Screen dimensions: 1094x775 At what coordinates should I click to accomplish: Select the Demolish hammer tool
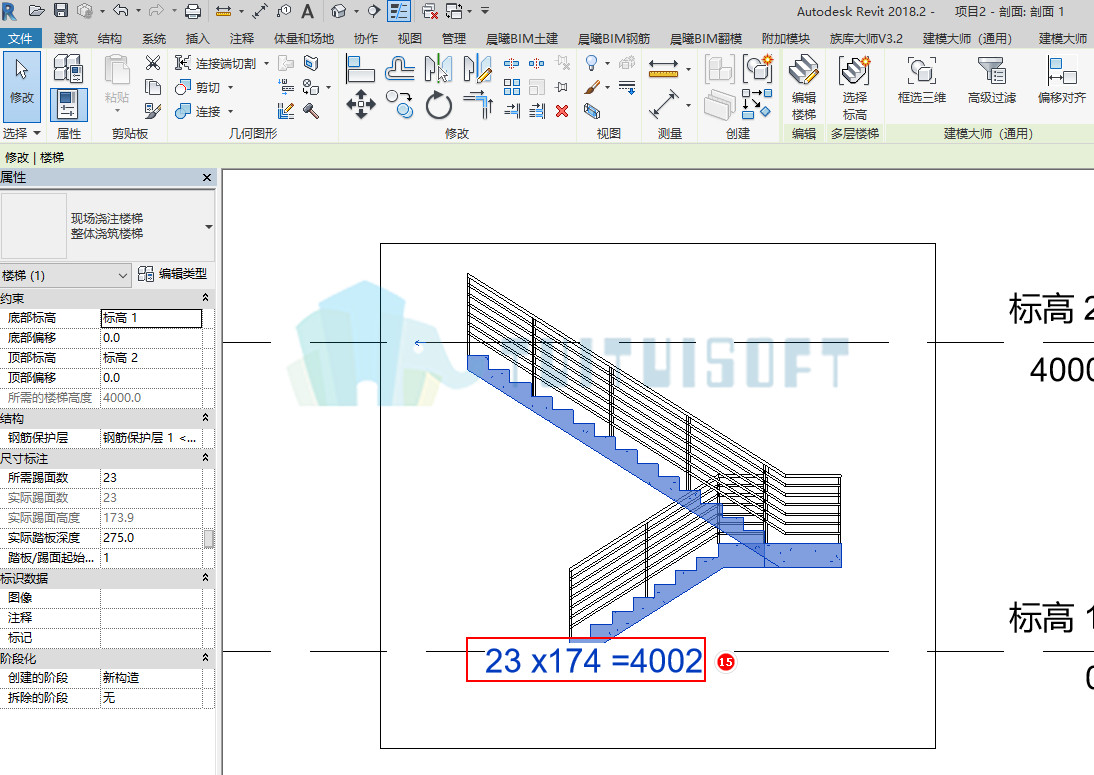(311, 111)
